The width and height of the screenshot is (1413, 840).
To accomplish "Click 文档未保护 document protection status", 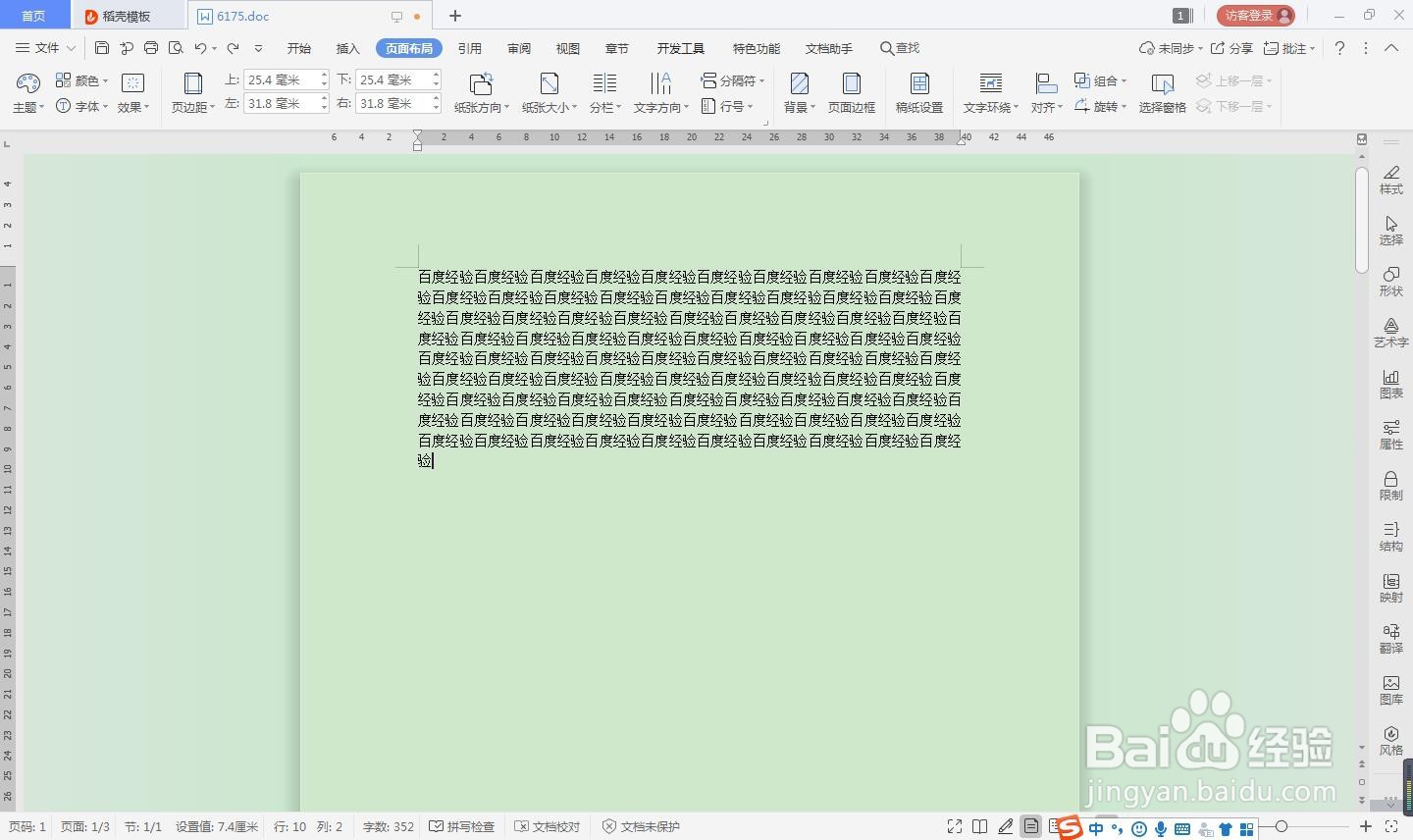I will (x=641, y=826).
